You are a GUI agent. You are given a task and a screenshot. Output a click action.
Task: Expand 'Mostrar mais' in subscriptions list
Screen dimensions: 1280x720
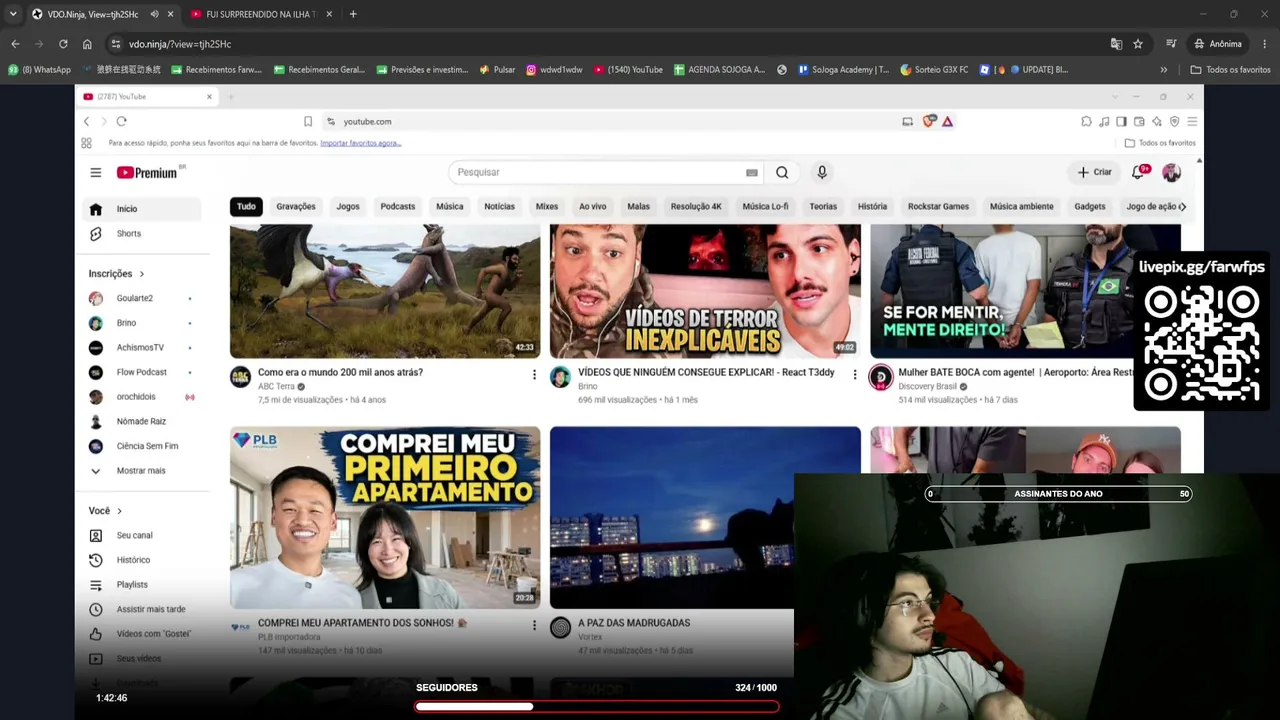tap(141, 470)
